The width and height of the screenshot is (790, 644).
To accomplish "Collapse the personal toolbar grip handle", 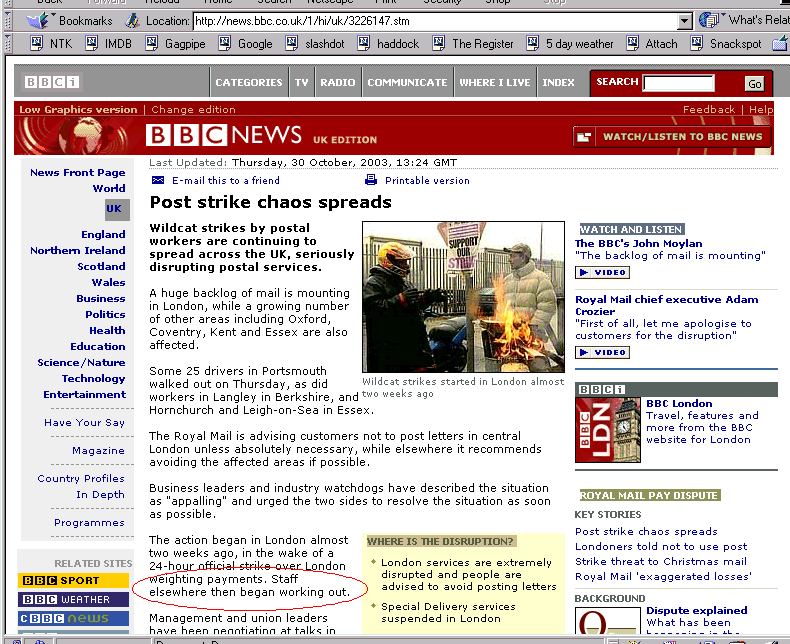I will point(8,43).
